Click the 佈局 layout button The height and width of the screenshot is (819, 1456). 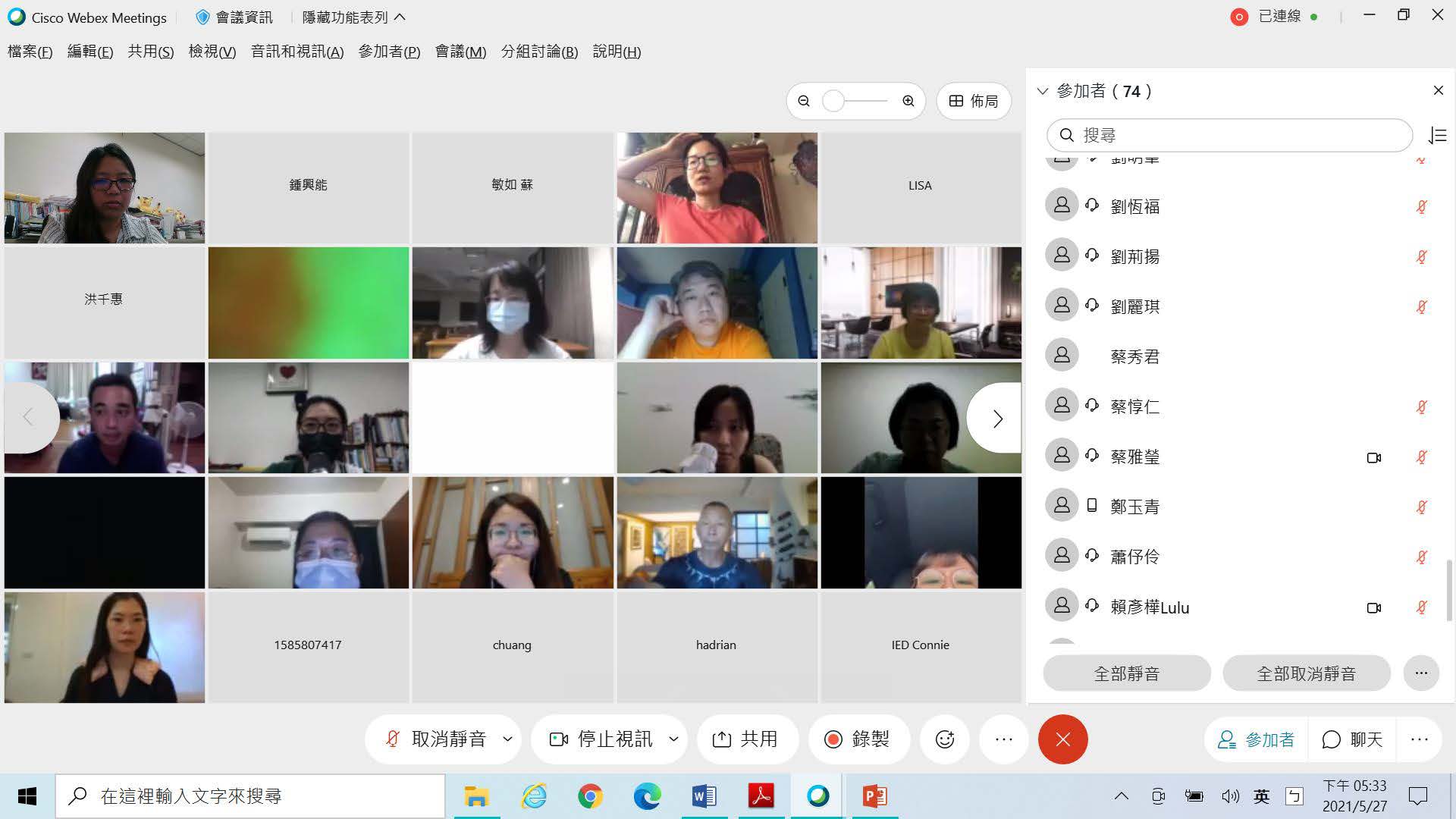coord(974,101)
